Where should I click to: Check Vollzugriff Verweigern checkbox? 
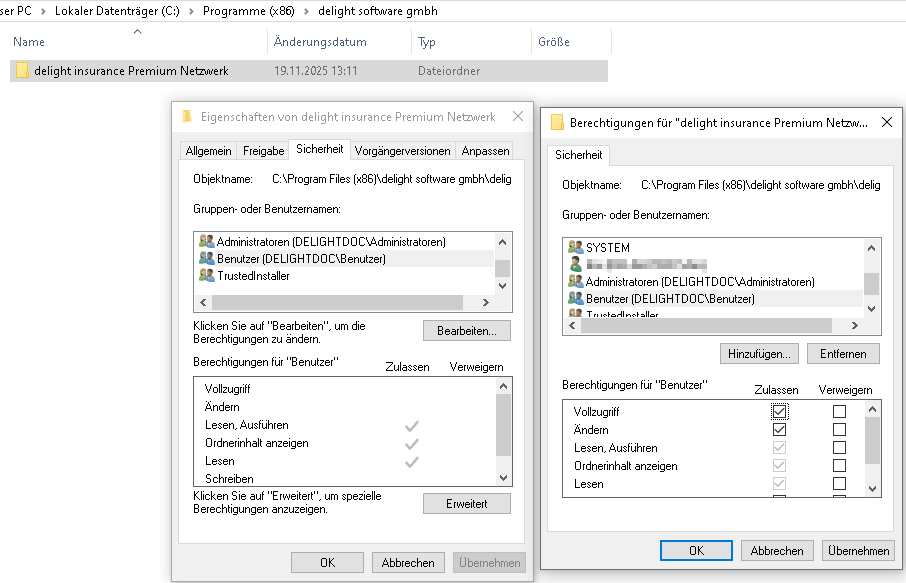[x=839, y=411]
